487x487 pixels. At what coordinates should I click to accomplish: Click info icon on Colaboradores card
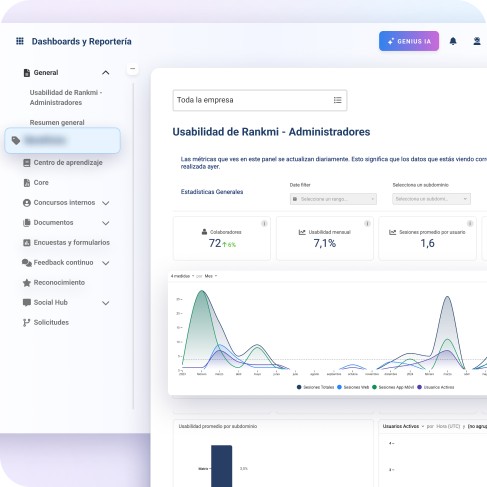coord(264,223)
